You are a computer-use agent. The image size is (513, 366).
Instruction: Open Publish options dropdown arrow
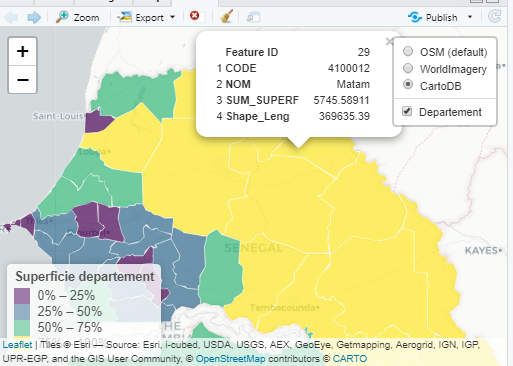pyautogui.click(x=470, y=17)
